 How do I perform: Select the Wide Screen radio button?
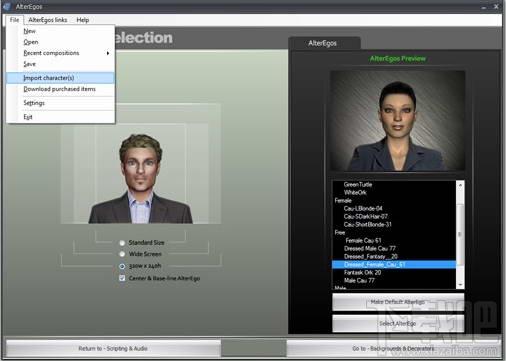click(x=122, y=254)
